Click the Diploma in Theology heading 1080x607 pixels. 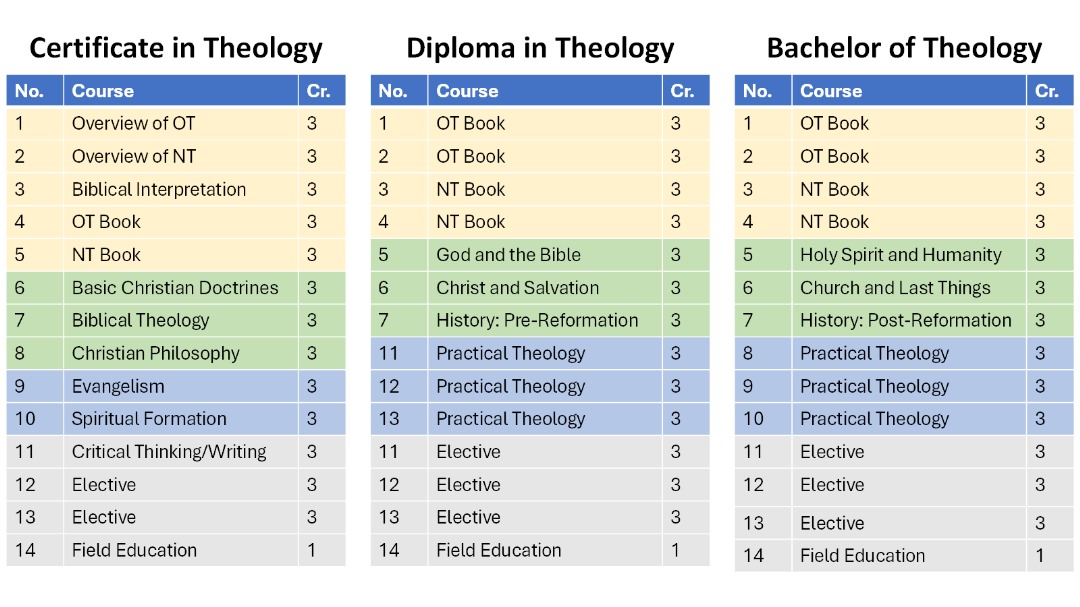coord(540,48)
